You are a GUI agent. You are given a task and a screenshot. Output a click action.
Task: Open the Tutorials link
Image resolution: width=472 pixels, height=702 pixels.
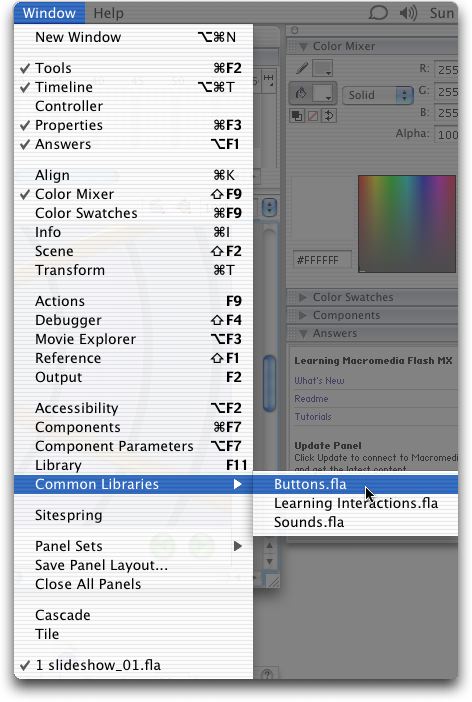click(313, 416)
